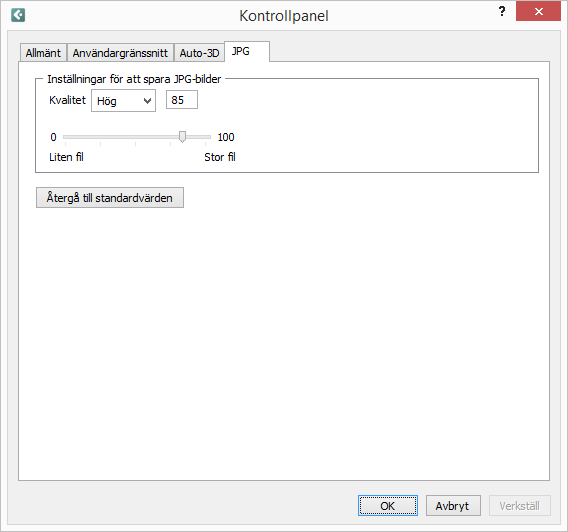Viewport: 568px width, 532px height.
Task: Select the JPG tab
Action: tap(247, 51)
